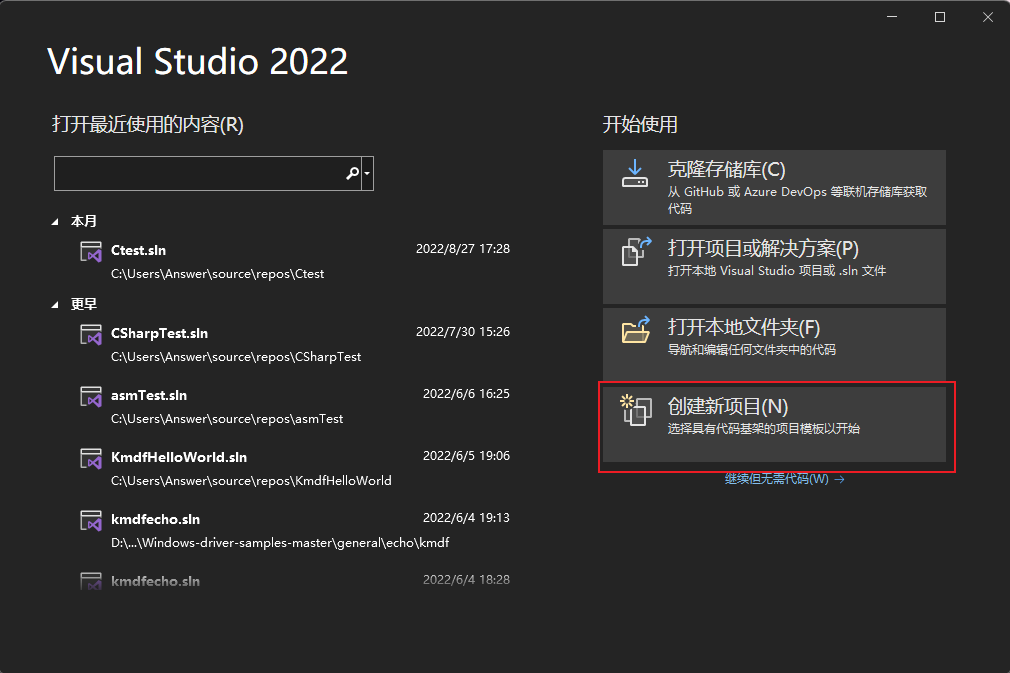The width and height of the screenshot is (1010, 673).
Task: Collapse the 更早 group
Action: pos(56,304)
